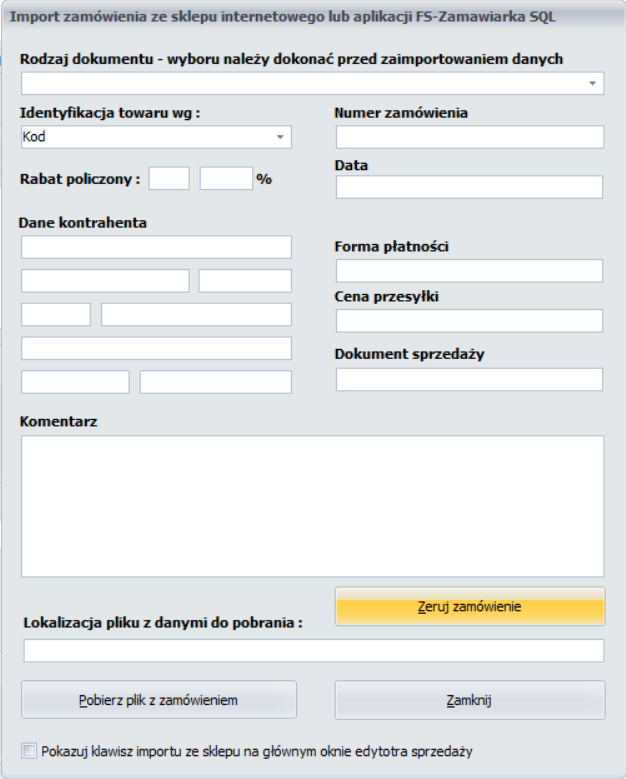Click first Dane kontrahenta field
This screenshot has width=626, height=779.
[156, 247]
